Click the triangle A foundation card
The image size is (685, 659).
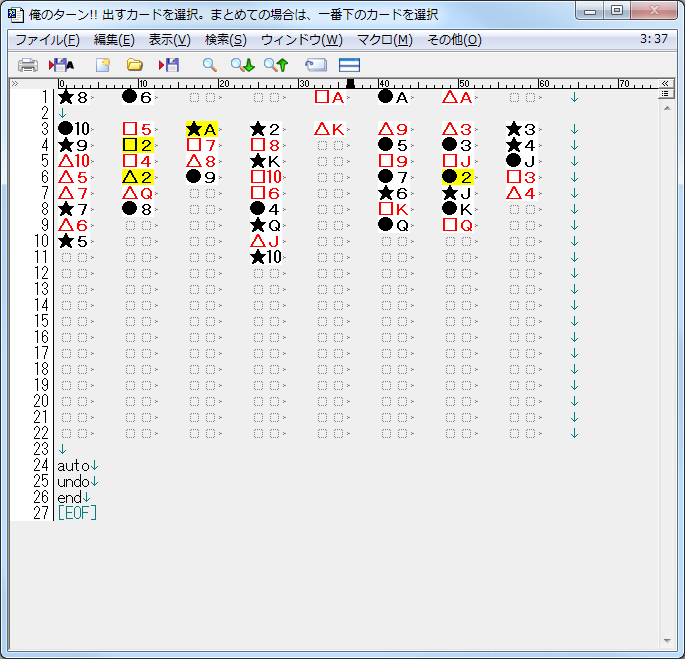458,97
